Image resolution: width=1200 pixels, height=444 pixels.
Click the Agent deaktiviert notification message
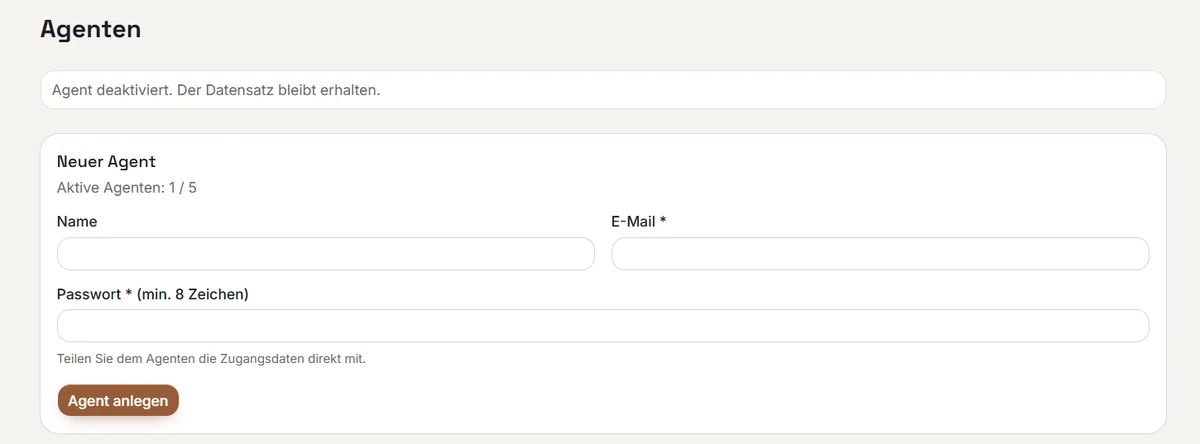pos(216,90)
